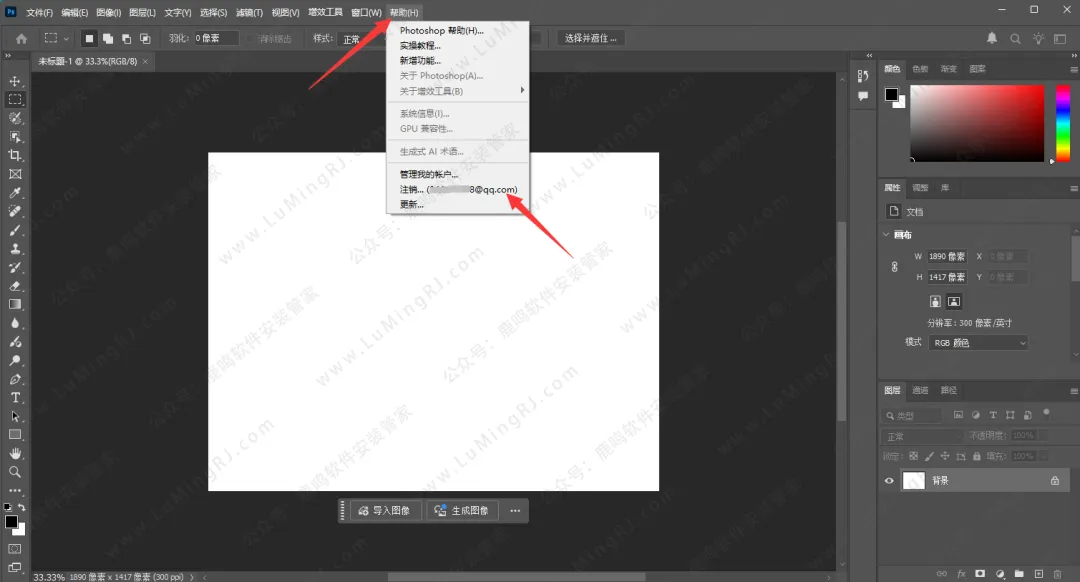
Task: Select the Pen tool
Action: click(x=15, y=379)
